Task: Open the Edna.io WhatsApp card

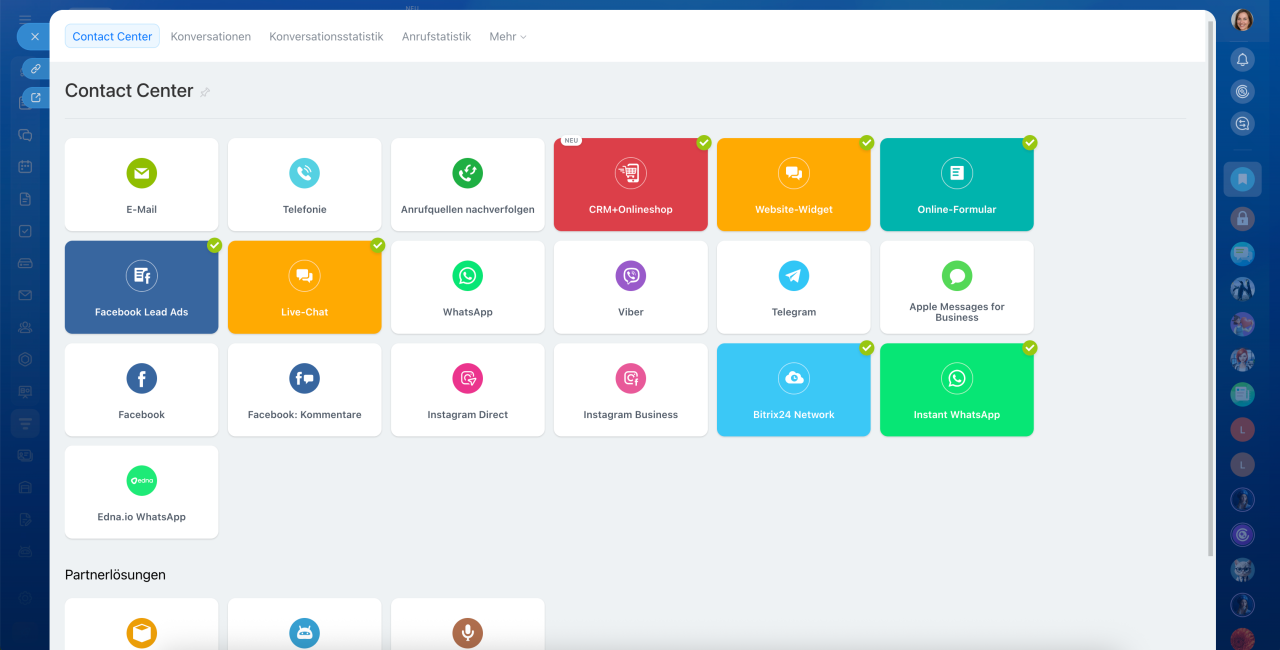Action: click(x=141, y=492)
